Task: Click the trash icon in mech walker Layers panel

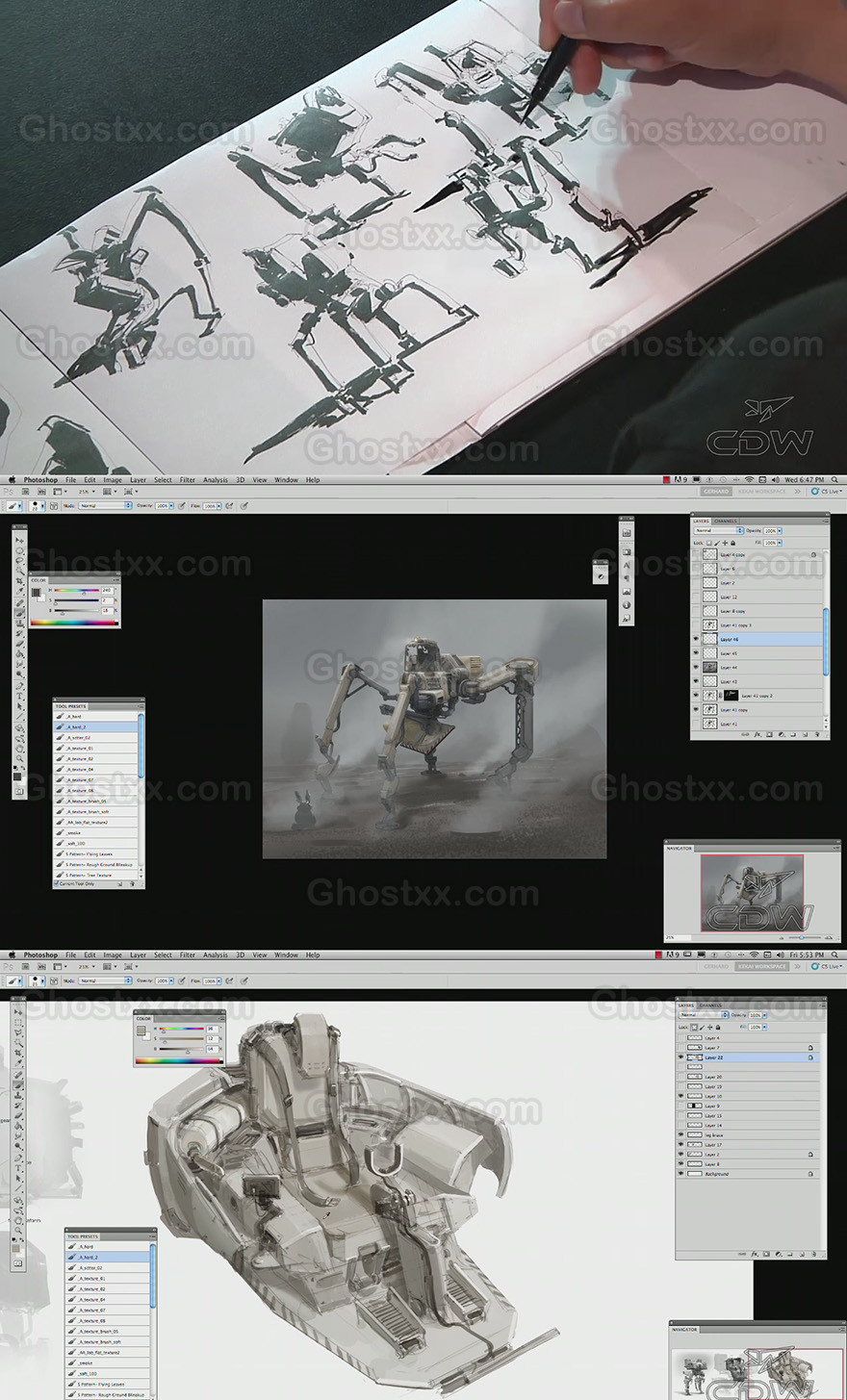Action: [817, 734]
